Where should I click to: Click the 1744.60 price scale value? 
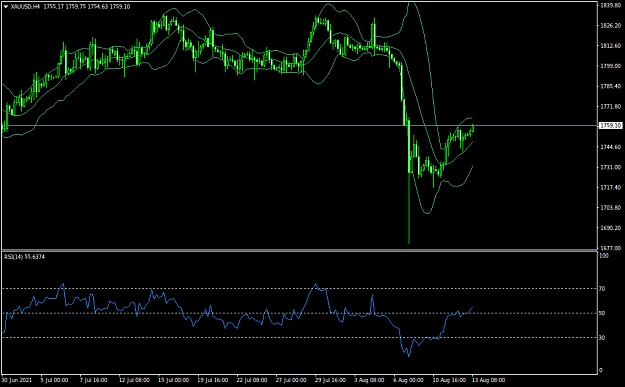coord(611,147)
